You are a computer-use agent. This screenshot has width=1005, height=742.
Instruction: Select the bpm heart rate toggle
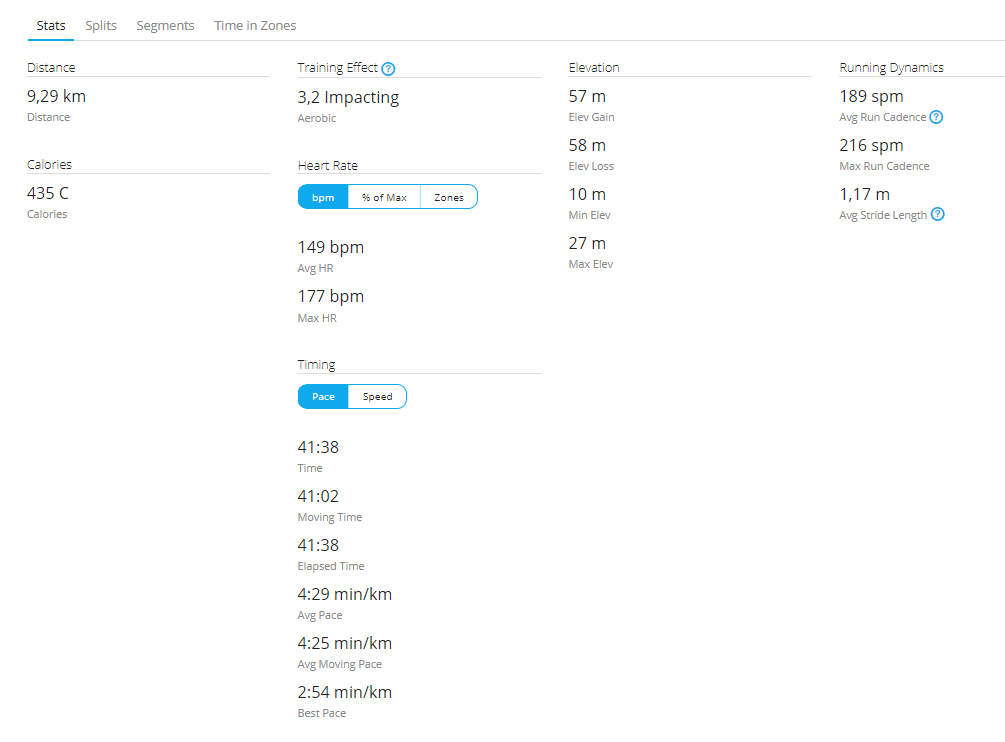(323, 197)
